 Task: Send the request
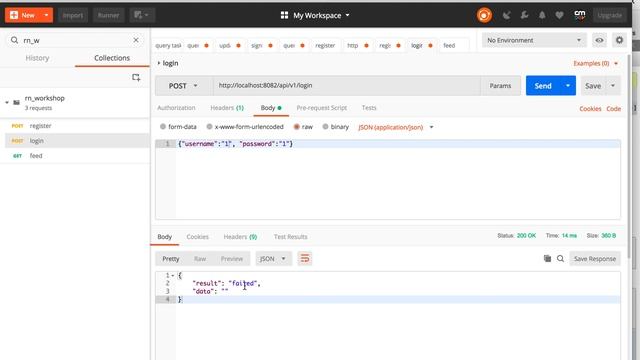[543, 86]
